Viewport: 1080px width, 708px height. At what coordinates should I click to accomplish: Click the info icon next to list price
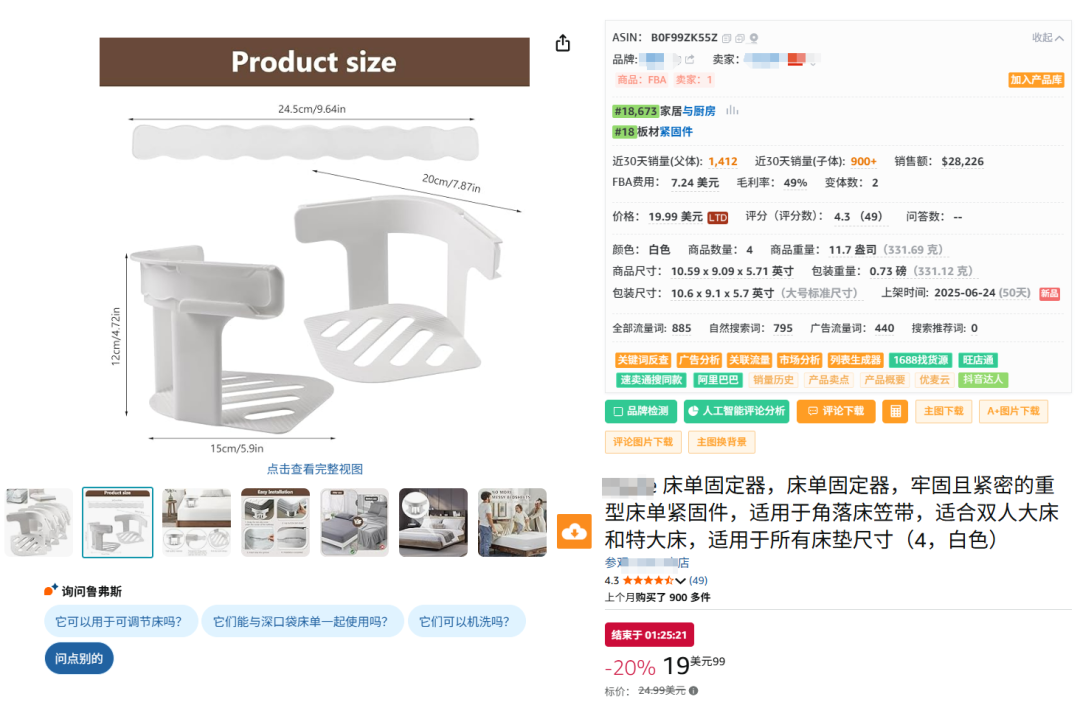coord(694,690)
